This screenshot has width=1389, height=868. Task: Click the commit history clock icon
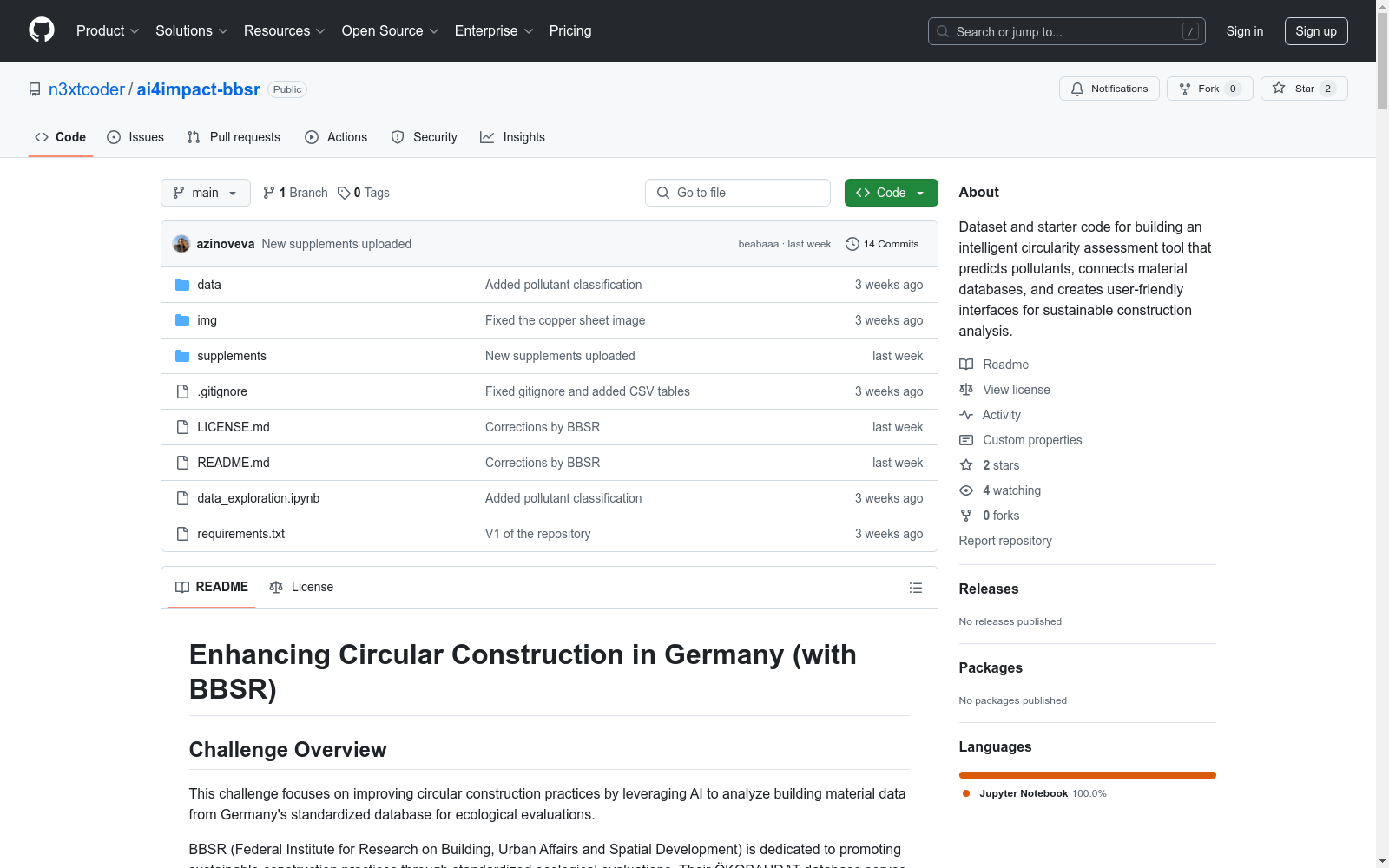pos(852,244)
